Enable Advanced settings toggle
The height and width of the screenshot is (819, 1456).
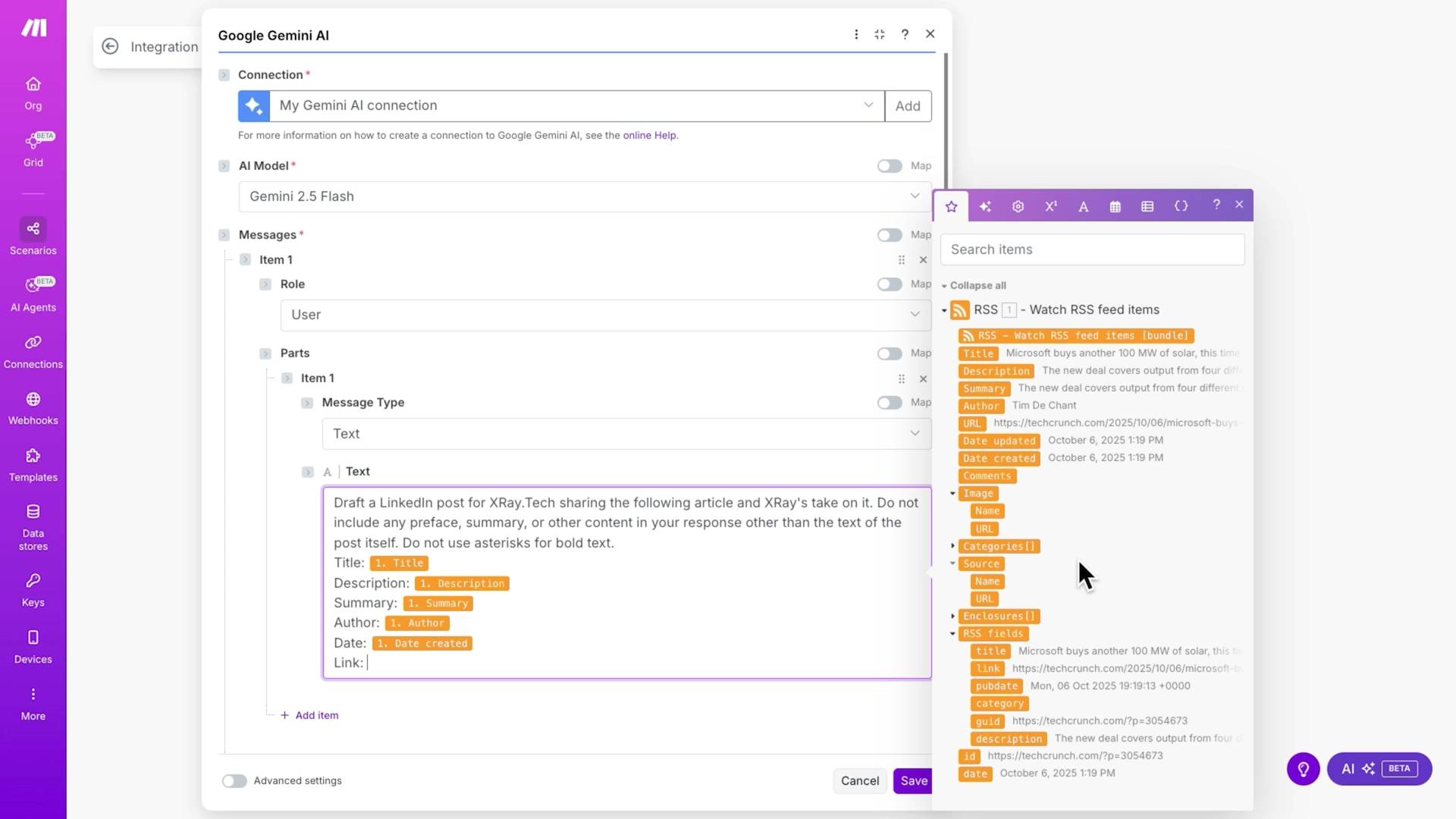(x=234, y=780)
